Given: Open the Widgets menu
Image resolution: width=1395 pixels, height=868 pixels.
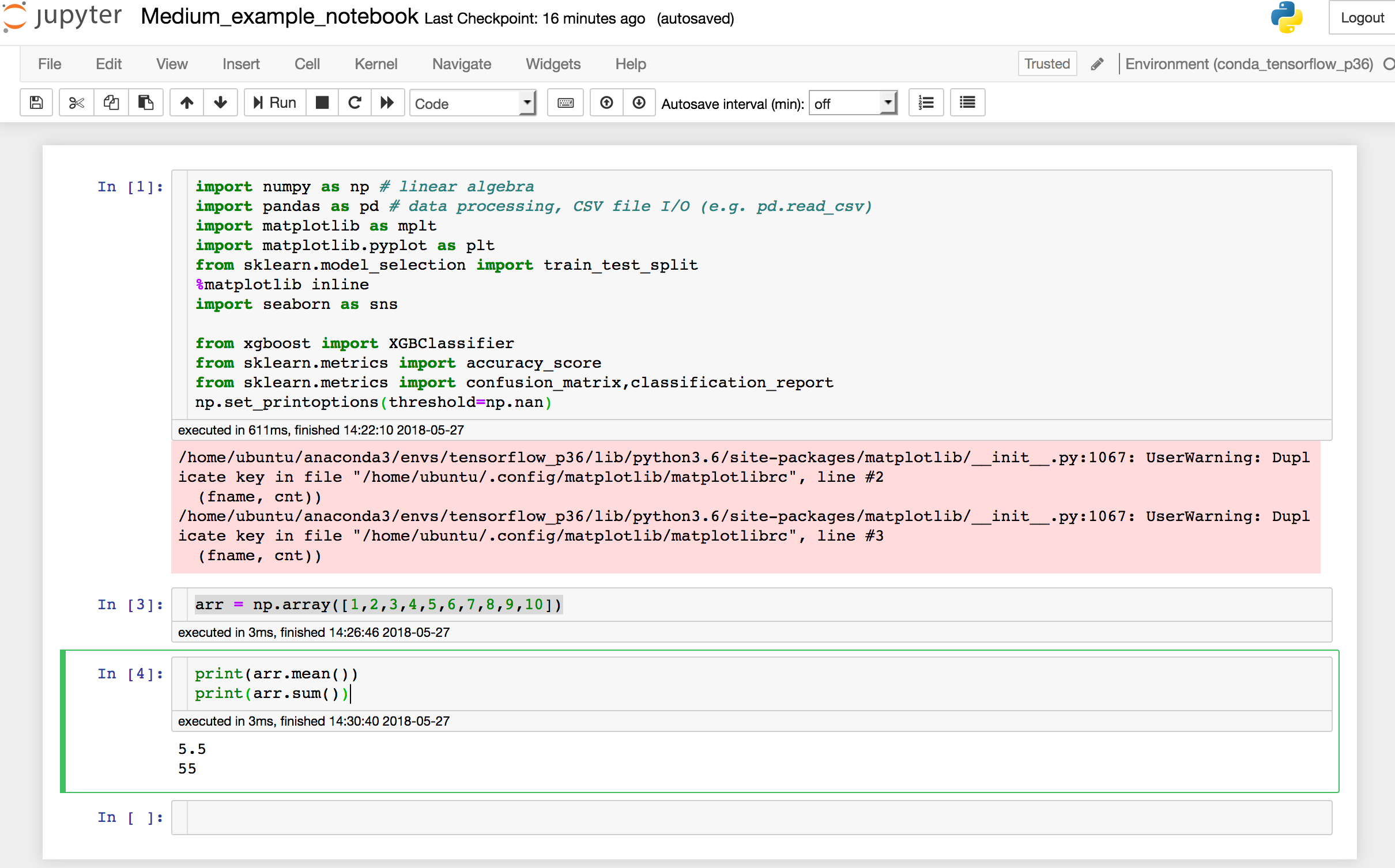Looking at the screenshot, I should point(552,64).
